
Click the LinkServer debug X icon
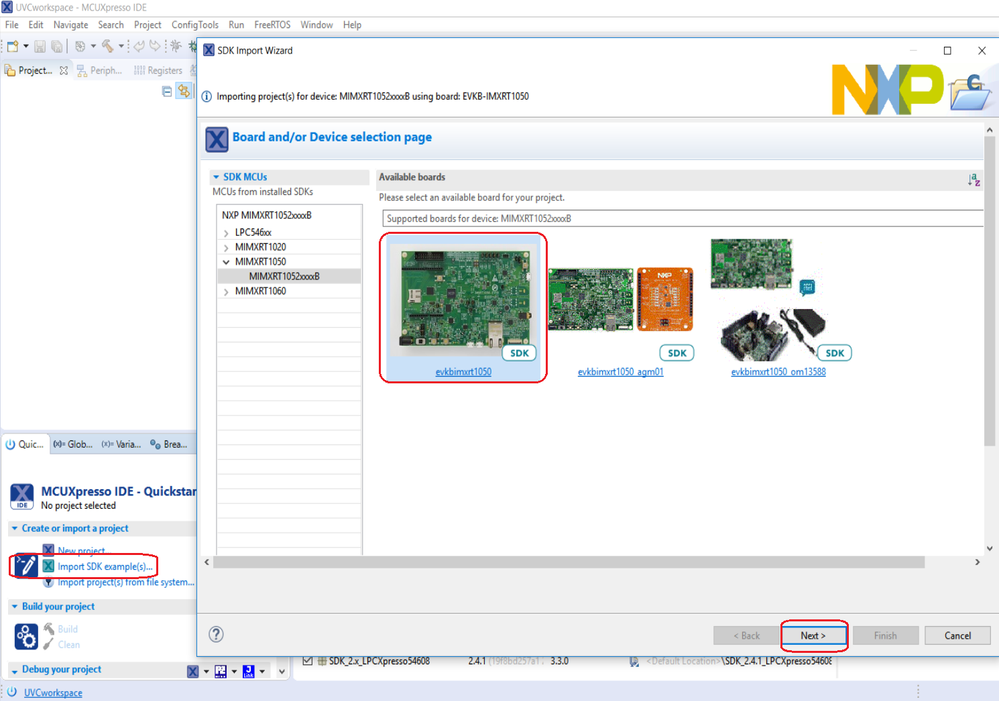click(x=193, y=671)
